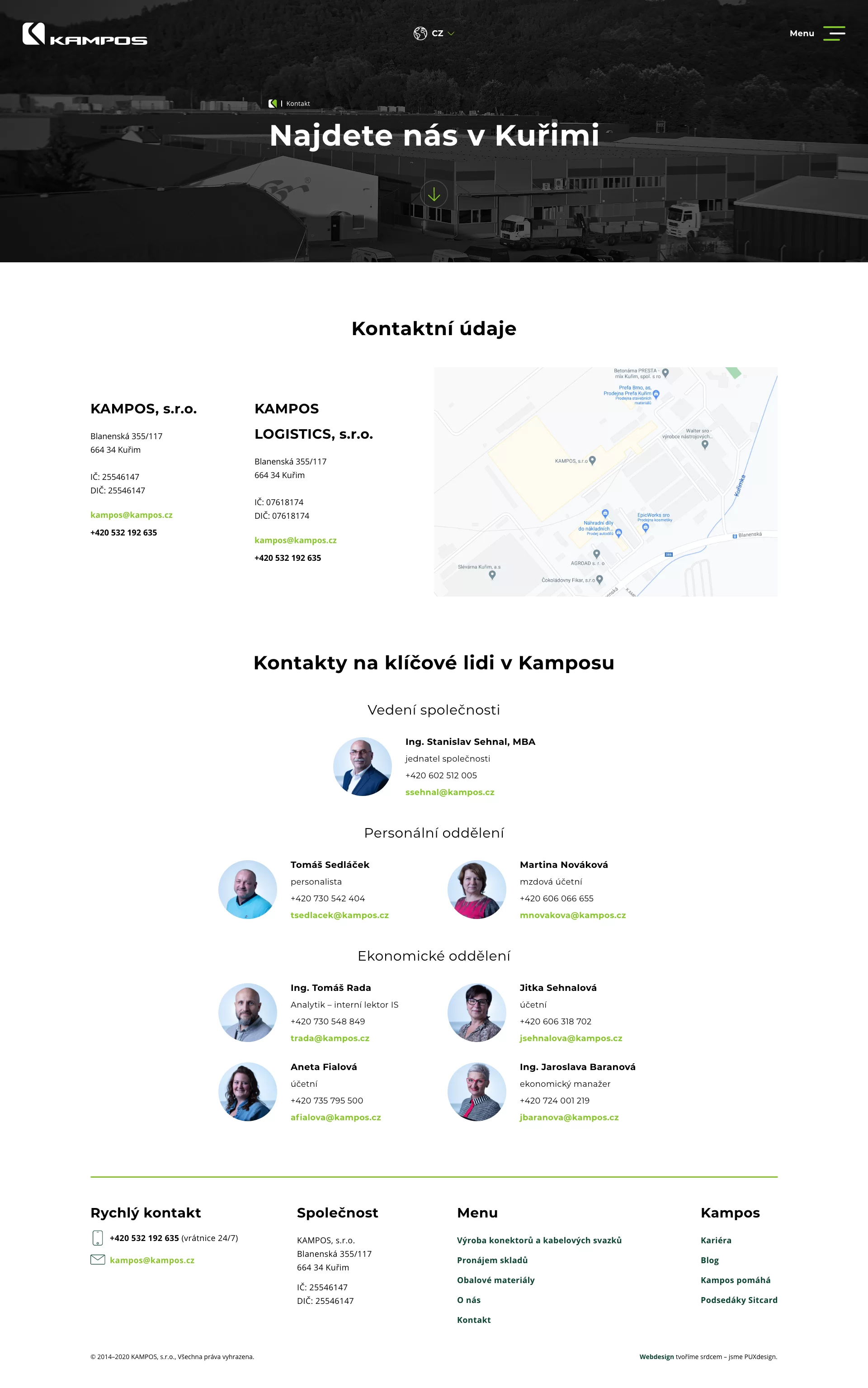Click the Prefa Brno map marker

coord(656,394)
